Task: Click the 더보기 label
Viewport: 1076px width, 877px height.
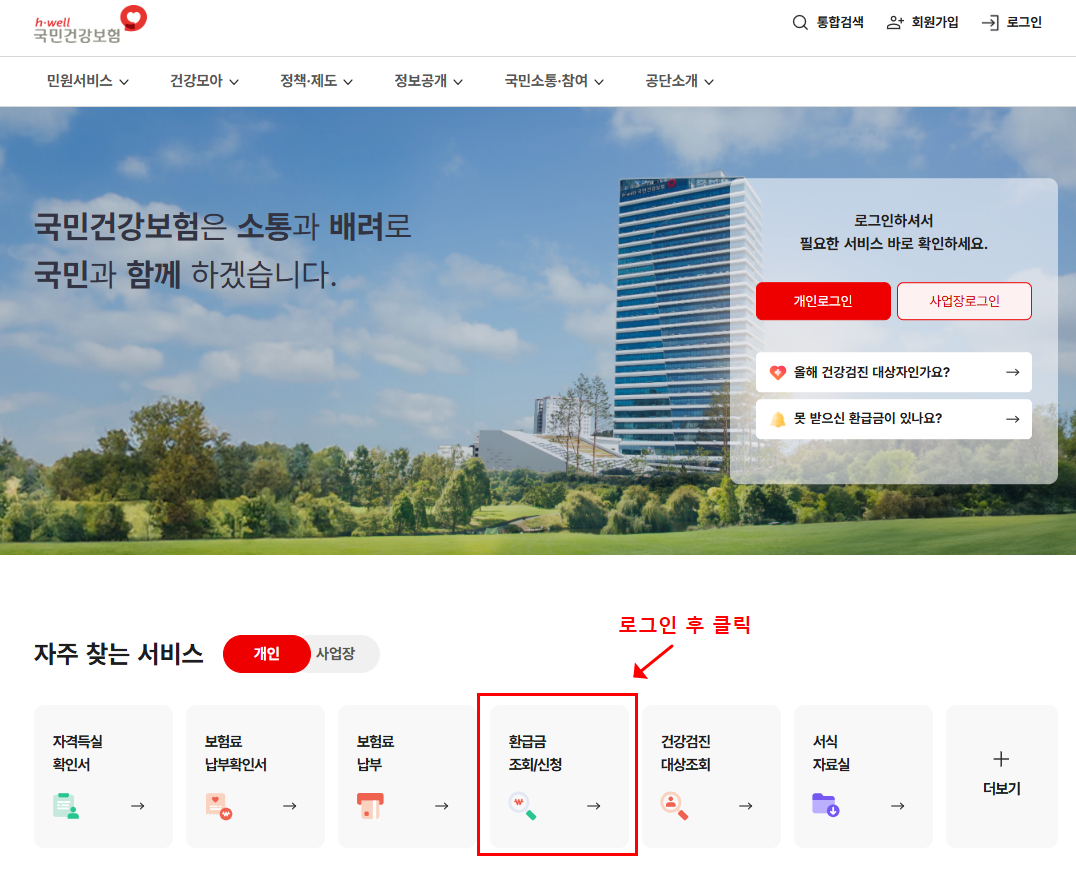Action: coord(1001,789)
